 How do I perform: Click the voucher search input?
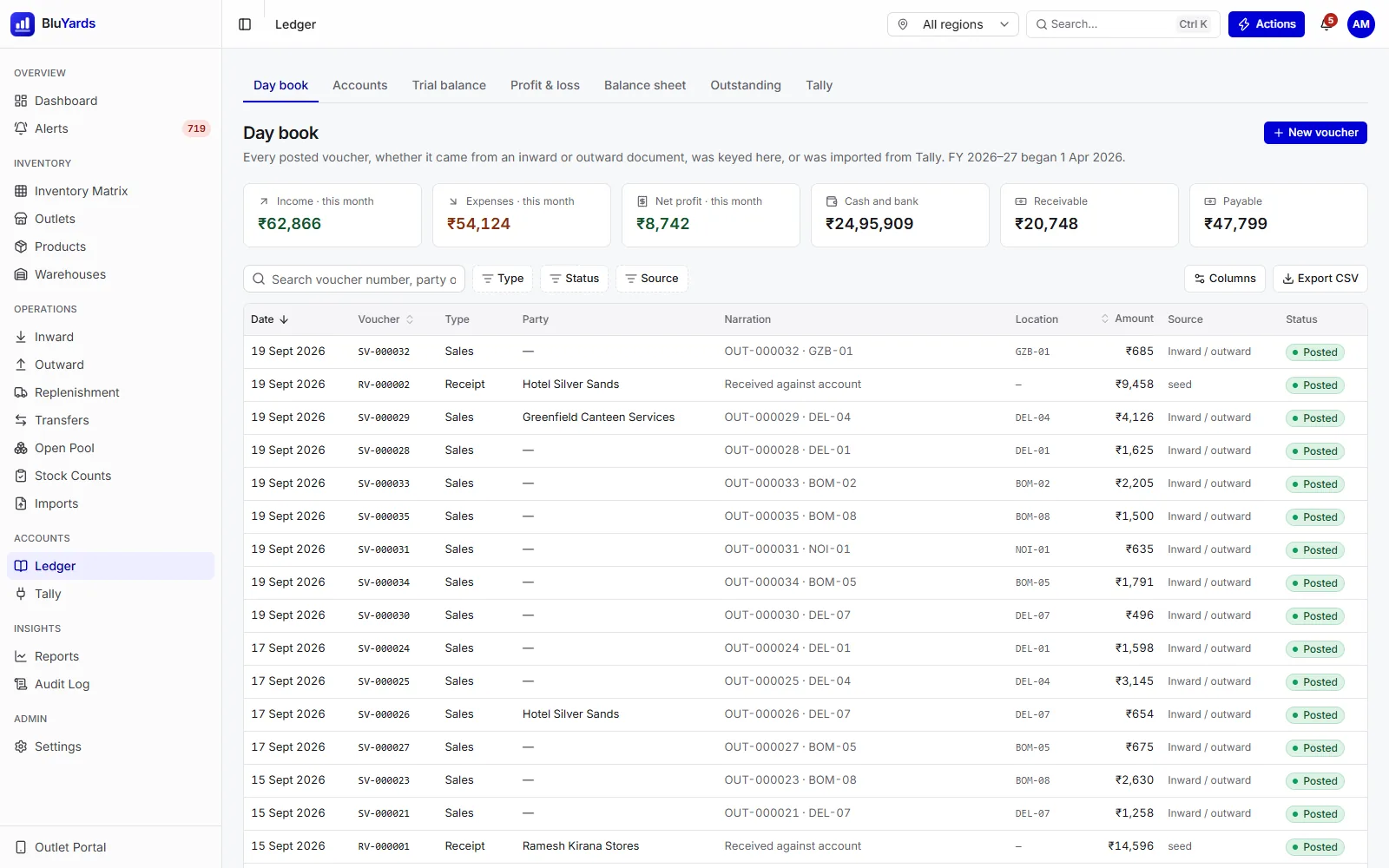(354, 279)
